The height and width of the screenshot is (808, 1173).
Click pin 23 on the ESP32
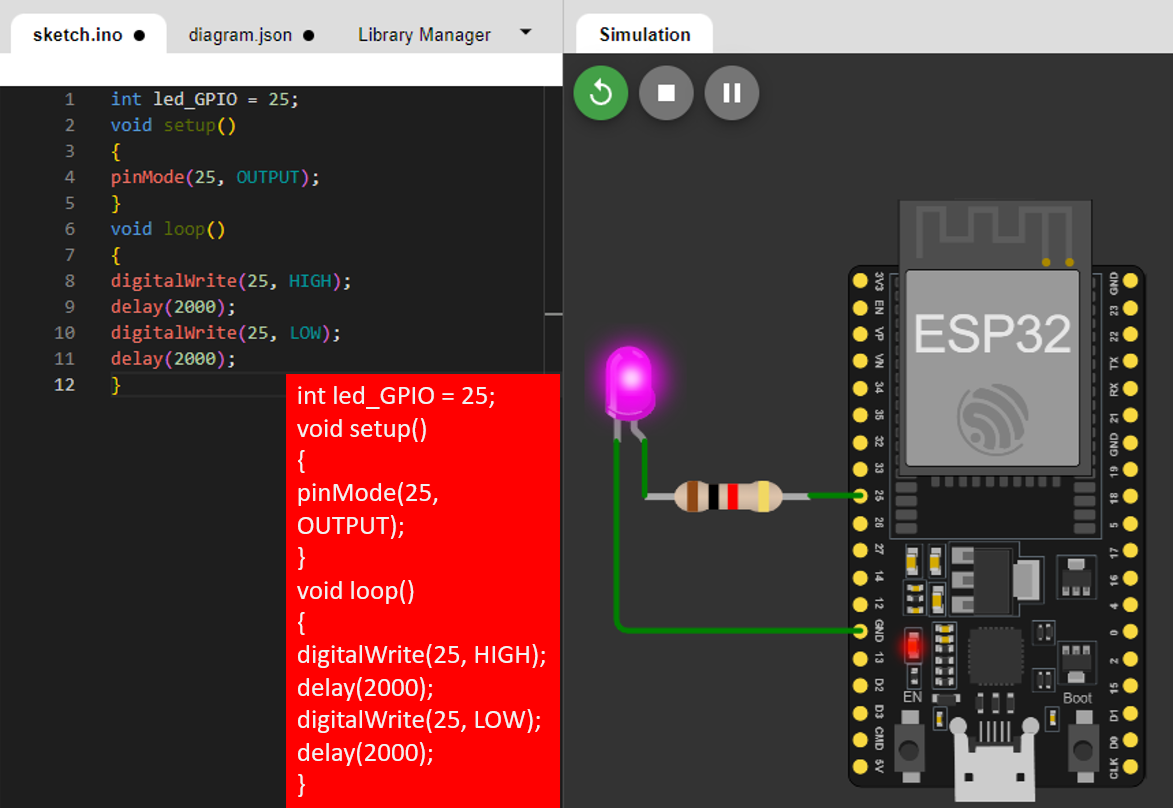[1130, 308]
